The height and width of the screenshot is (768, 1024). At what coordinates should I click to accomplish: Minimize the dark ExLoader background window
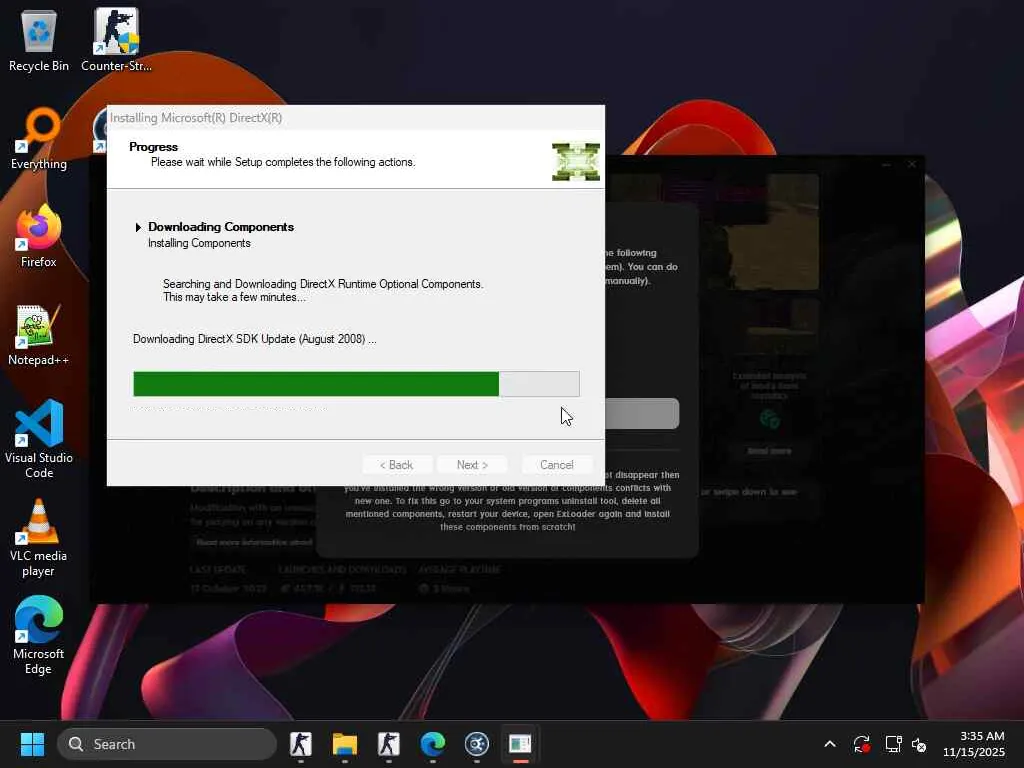coord(886,165)
